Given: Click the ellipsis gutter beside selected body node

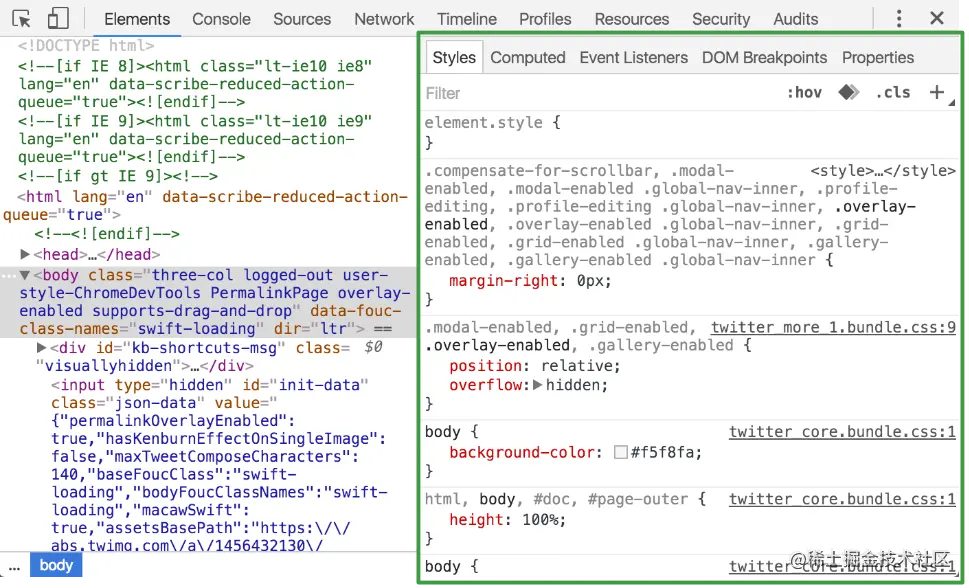Looking at the screenshot, I should coord(9,275).
